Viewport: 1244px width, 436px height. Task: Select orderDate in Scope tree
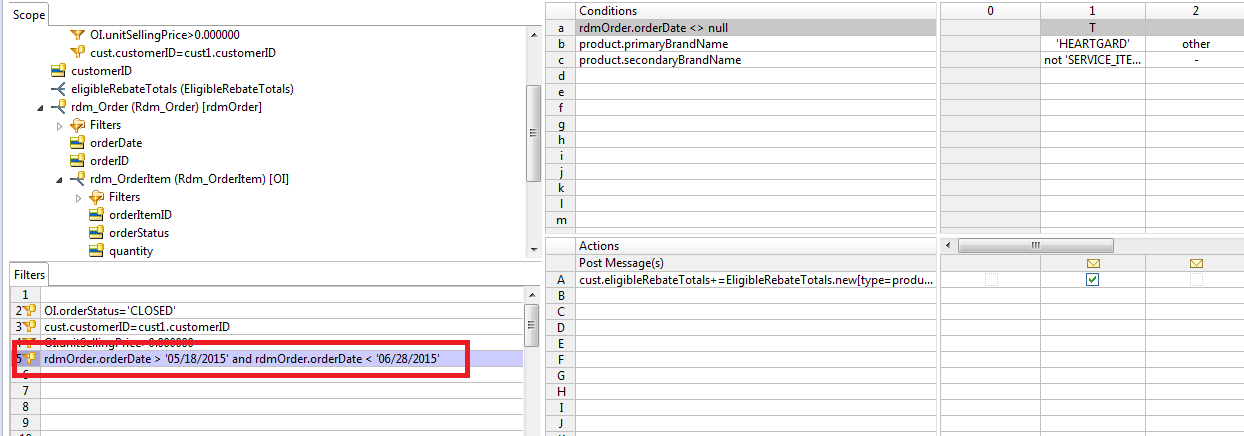pos(116,143)
